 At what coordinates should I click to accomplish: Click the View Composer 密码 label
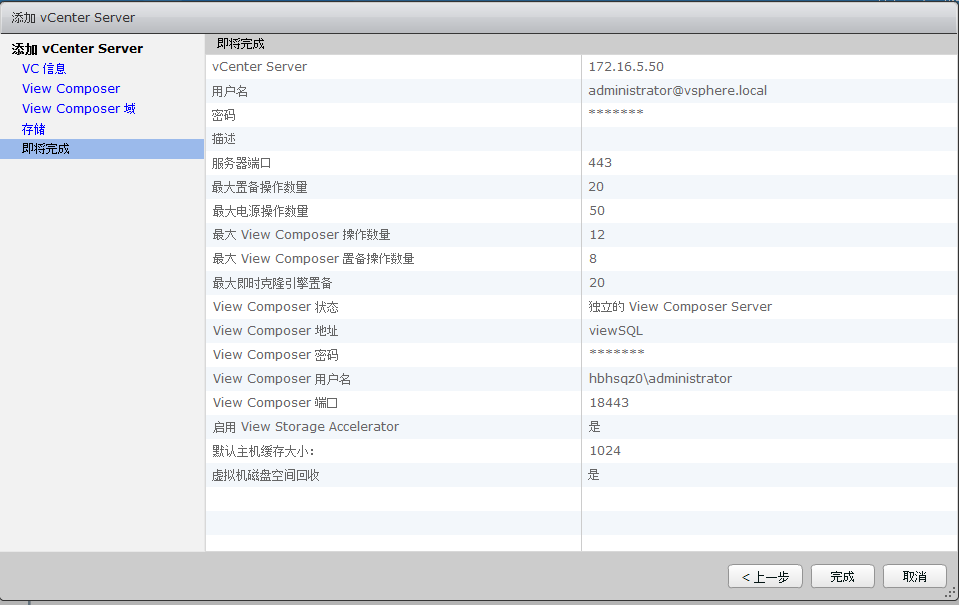pyautogui.click(x=275, y=355)
